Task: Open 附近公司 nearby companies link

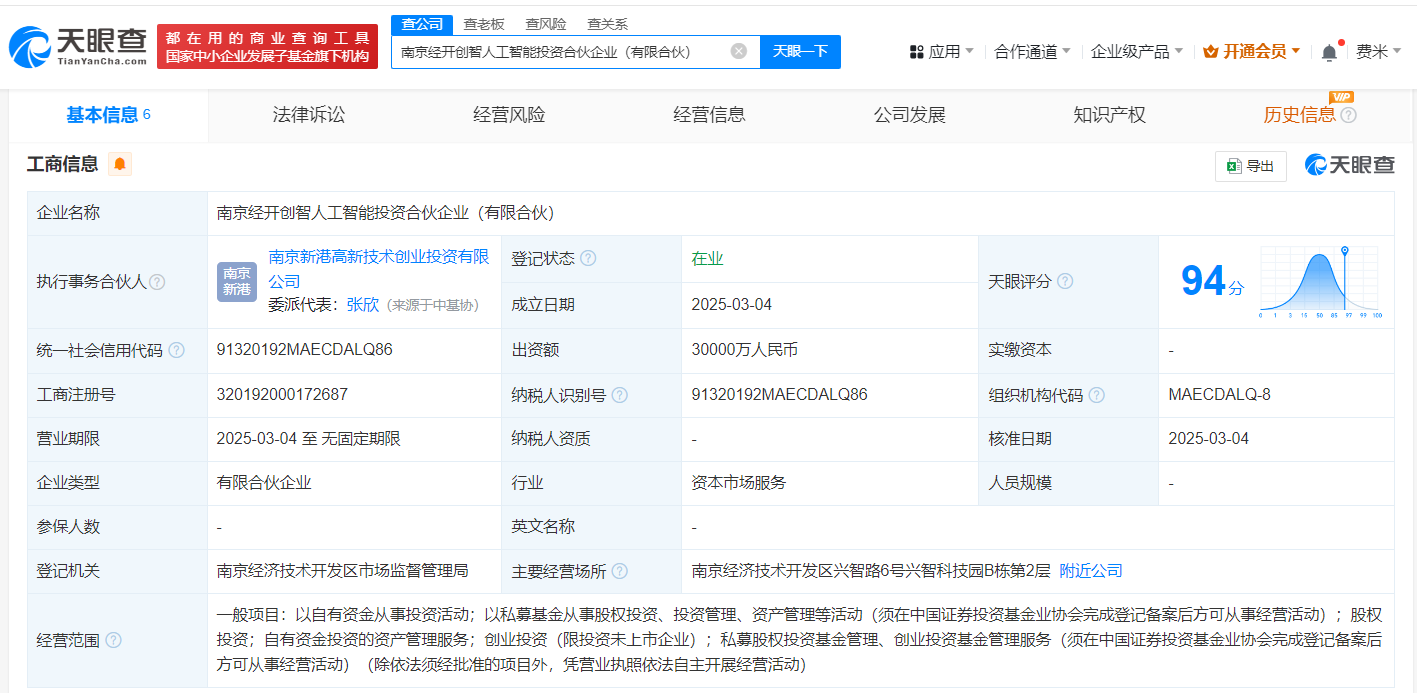Action: 1090,571
